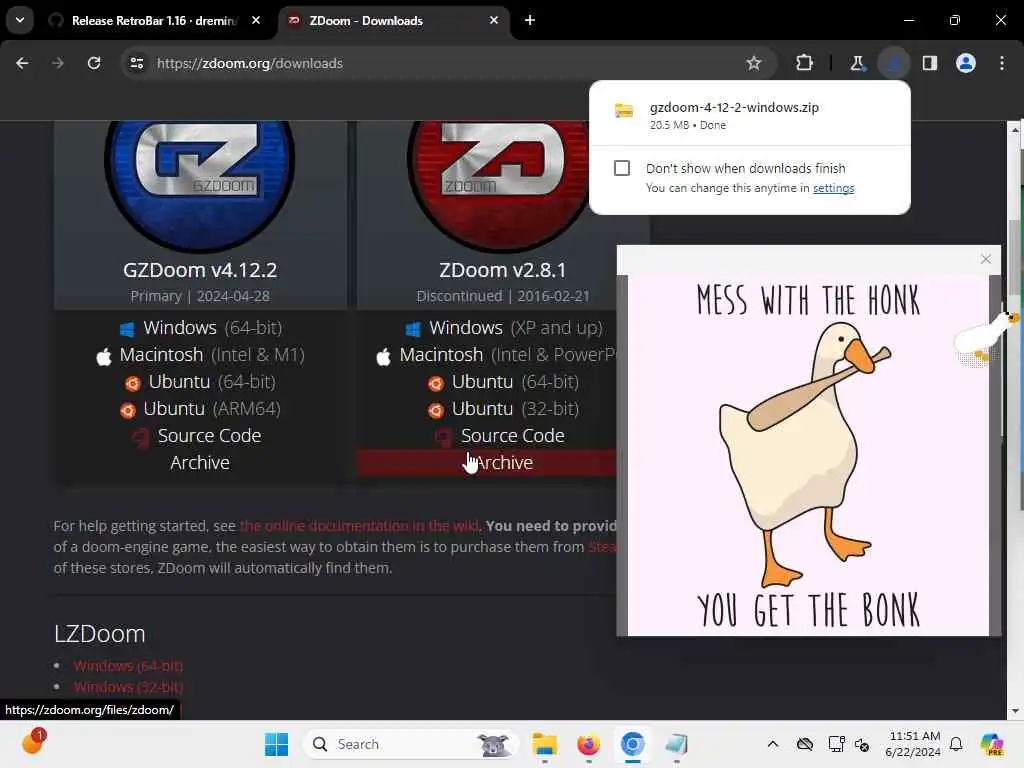Reload the ZDoom downloads page
Image resolution: width=1024 pixels, height=768 pixels.
[94, 63]
